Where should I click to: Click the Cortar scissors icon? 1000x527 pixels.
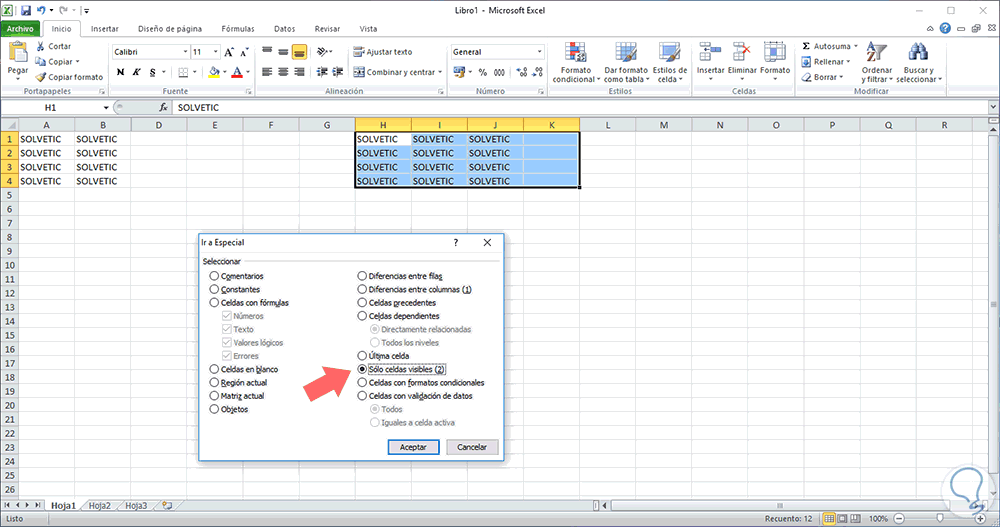(x=41, y=46)
